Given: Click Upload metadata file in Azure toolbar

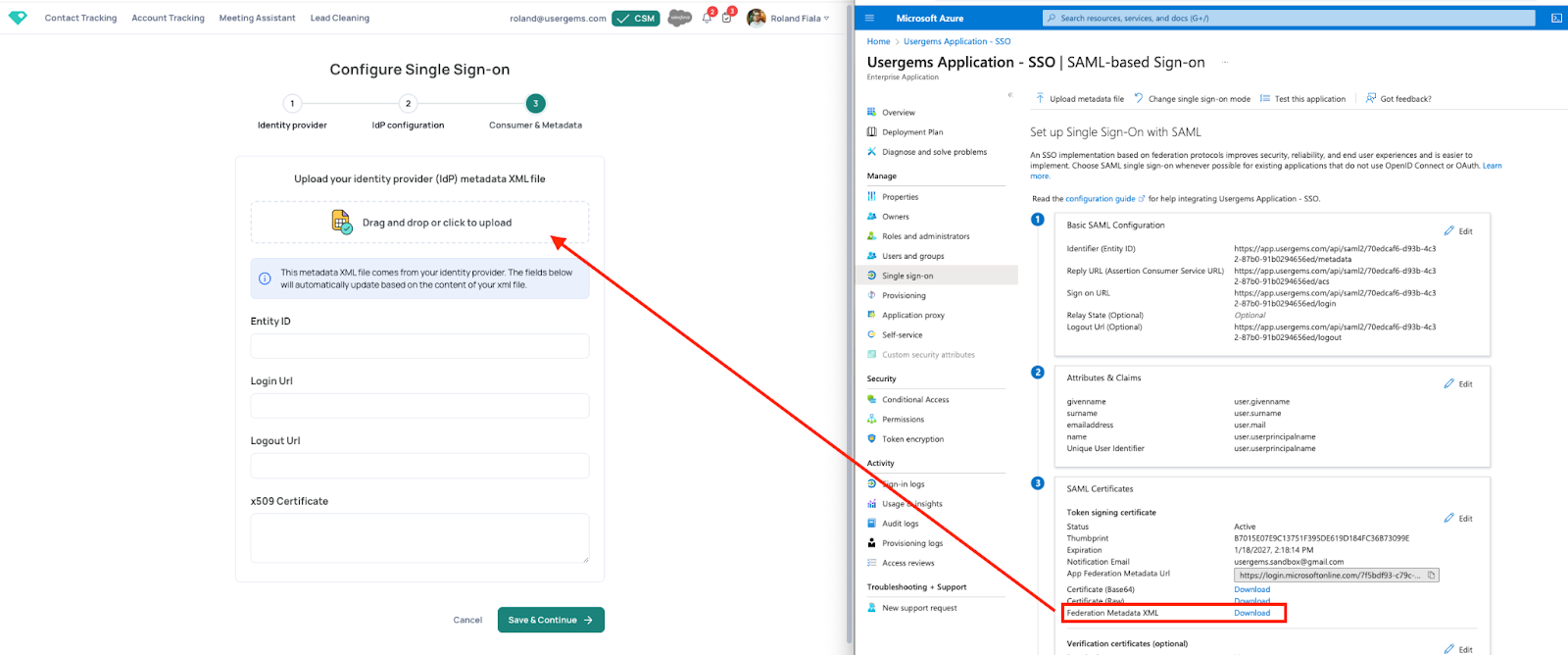Looking at the screenshot, I should 1080,98.
